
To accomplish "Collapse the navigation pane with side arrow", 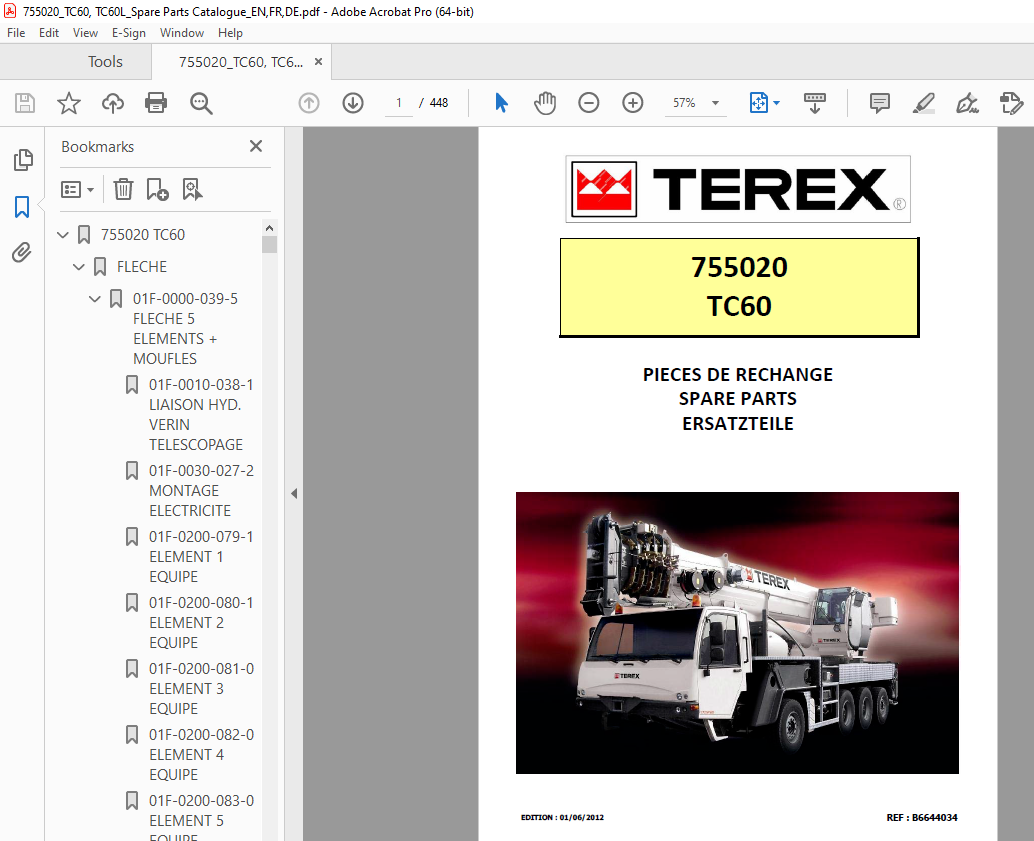I will pyautogui.click(x=294, y=493).
